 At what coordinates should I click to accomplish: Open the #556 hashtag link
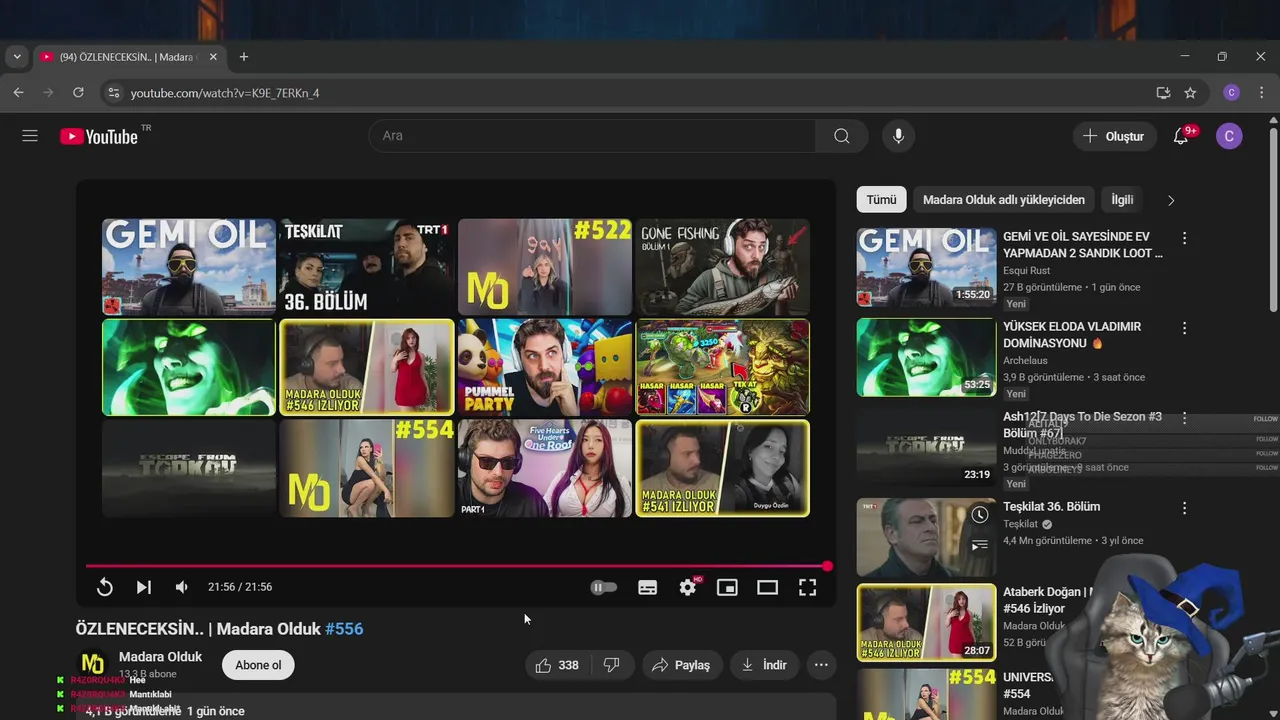[344, 629]
